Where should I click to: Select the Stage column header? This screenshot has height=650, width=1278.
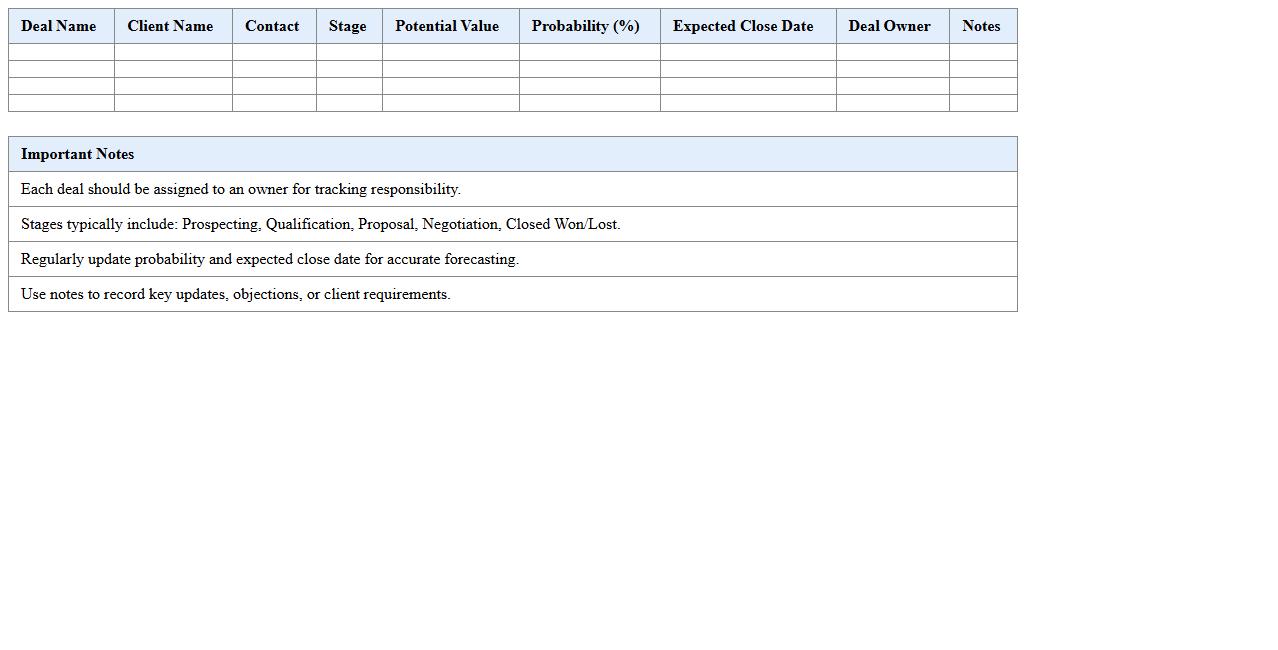tap(348, 26)
